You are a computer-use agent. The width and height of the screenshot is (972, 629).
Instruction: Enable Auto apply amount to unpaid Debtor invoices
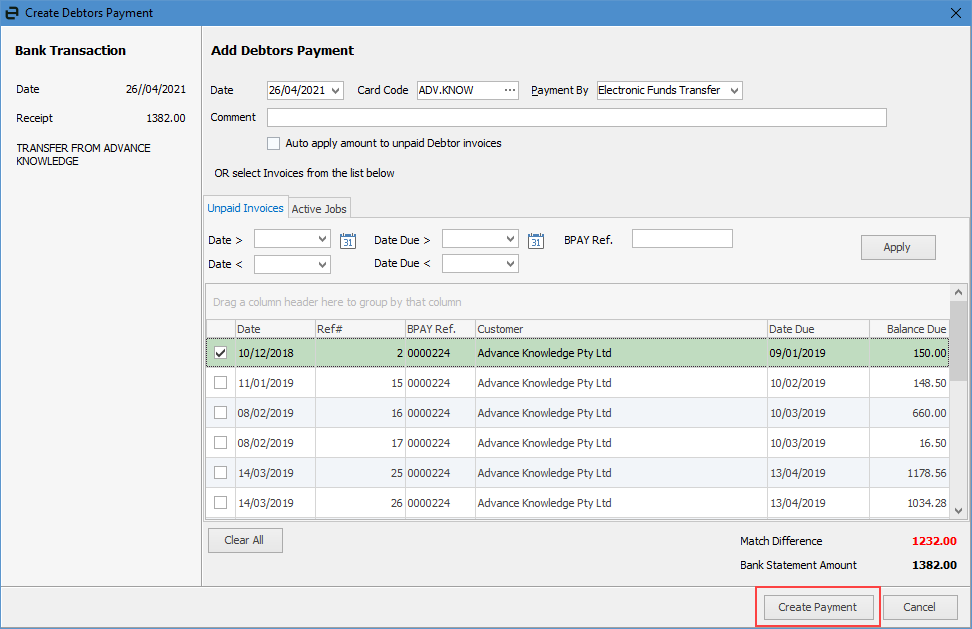tap(274, 143)
